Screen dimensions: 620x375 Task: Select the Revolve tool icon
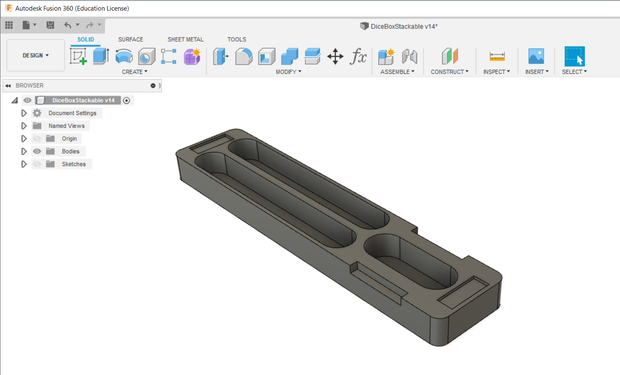[124, 56]
